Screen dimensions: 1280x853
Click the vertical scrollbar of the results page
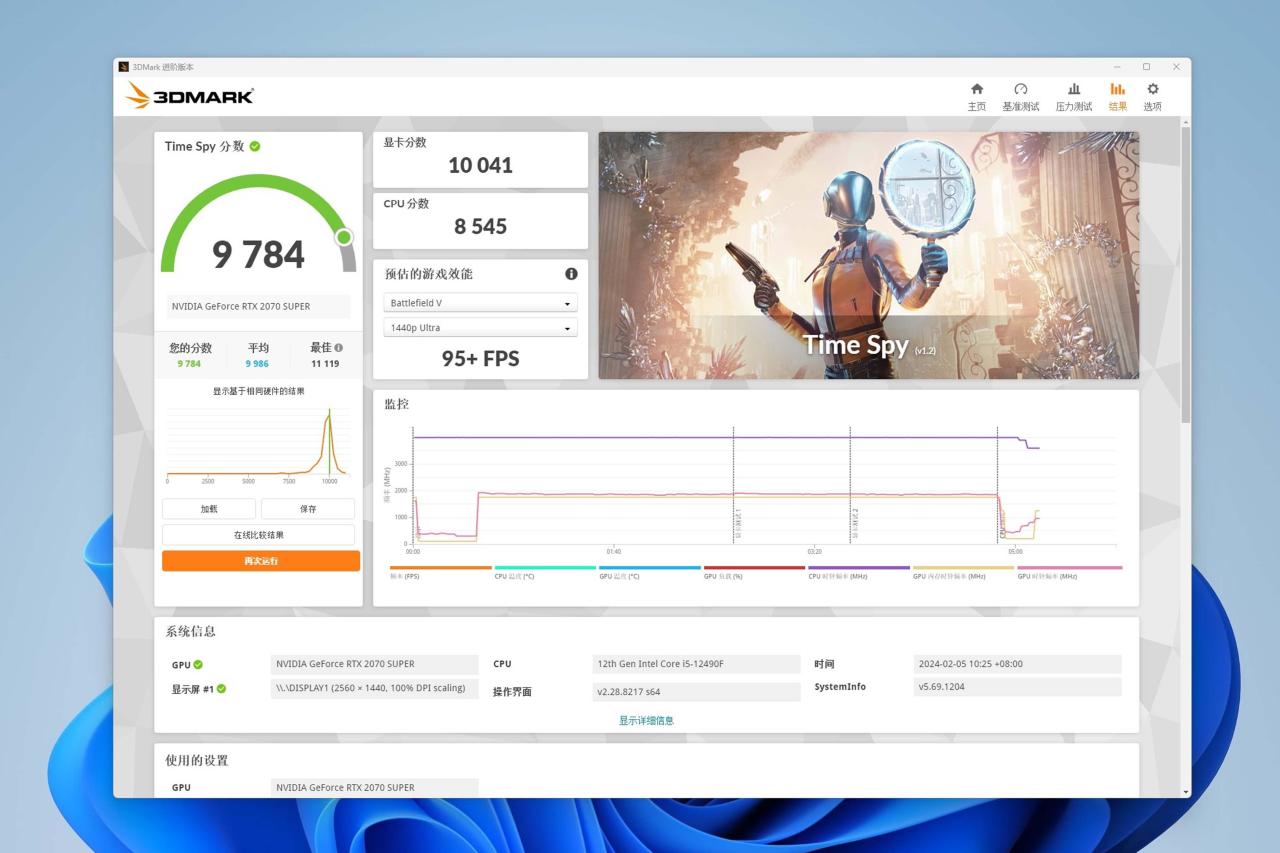pyautogui.click(x=1186, y=275)
